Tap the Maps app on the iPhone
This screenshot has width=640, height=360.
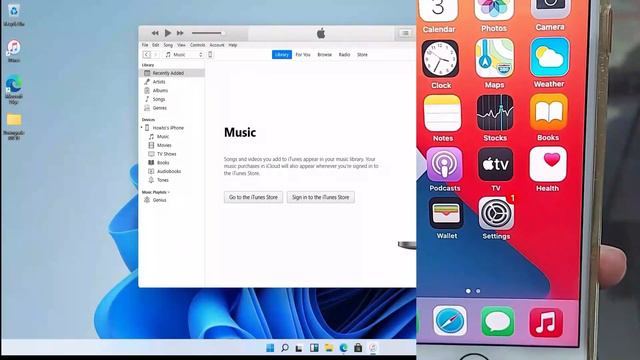494,58
